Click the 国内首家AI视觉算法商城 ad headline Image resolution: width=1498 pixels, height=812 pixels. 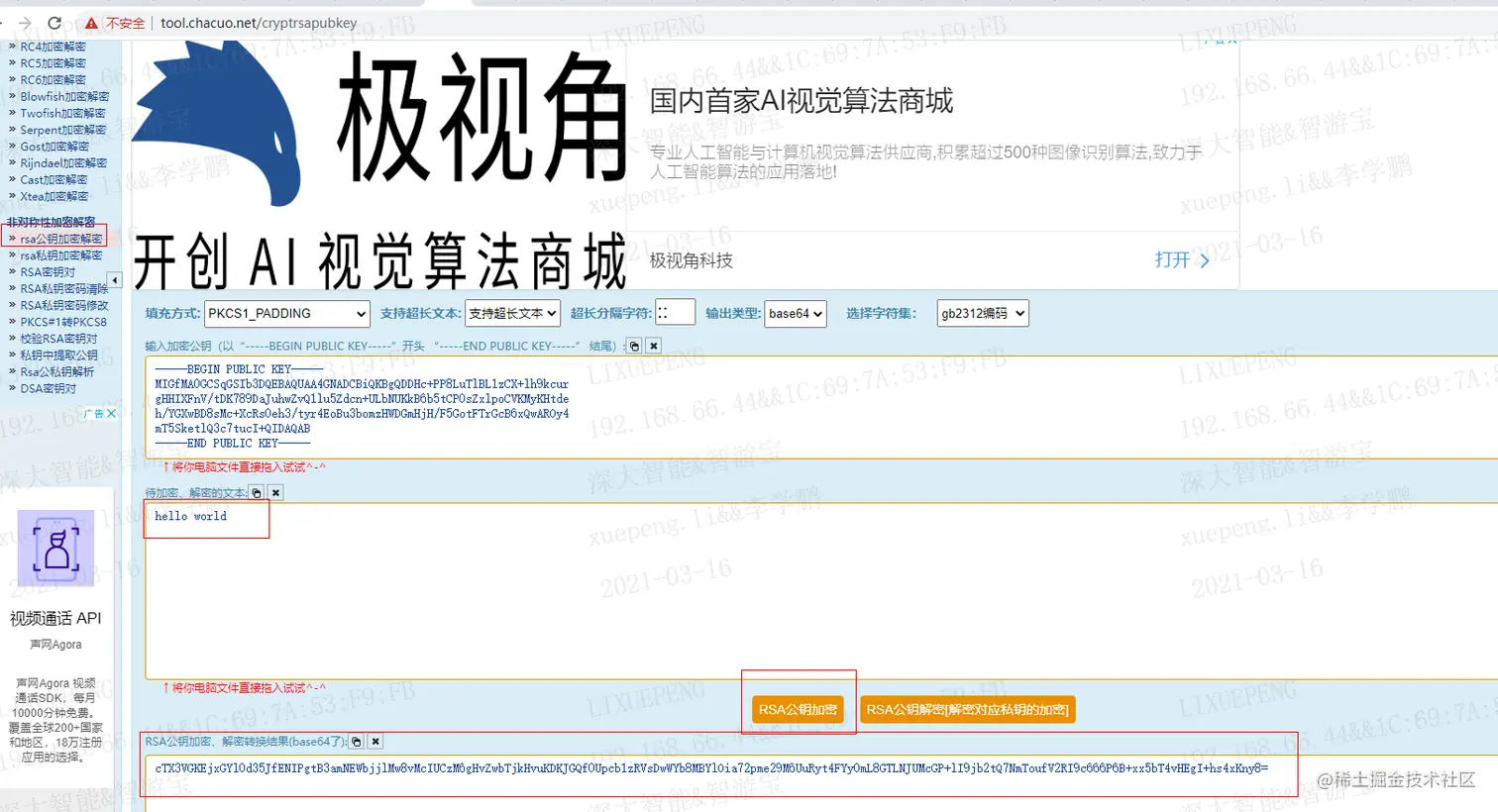coord(802,100)
